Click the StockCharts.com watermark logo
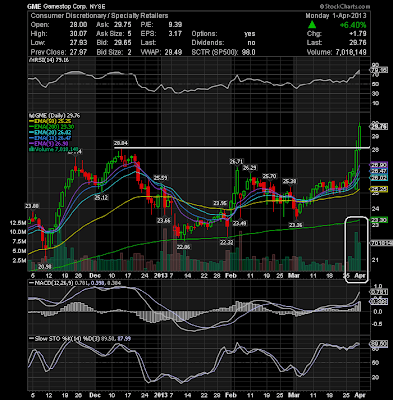The image size is (393, 400). [345, 6]
